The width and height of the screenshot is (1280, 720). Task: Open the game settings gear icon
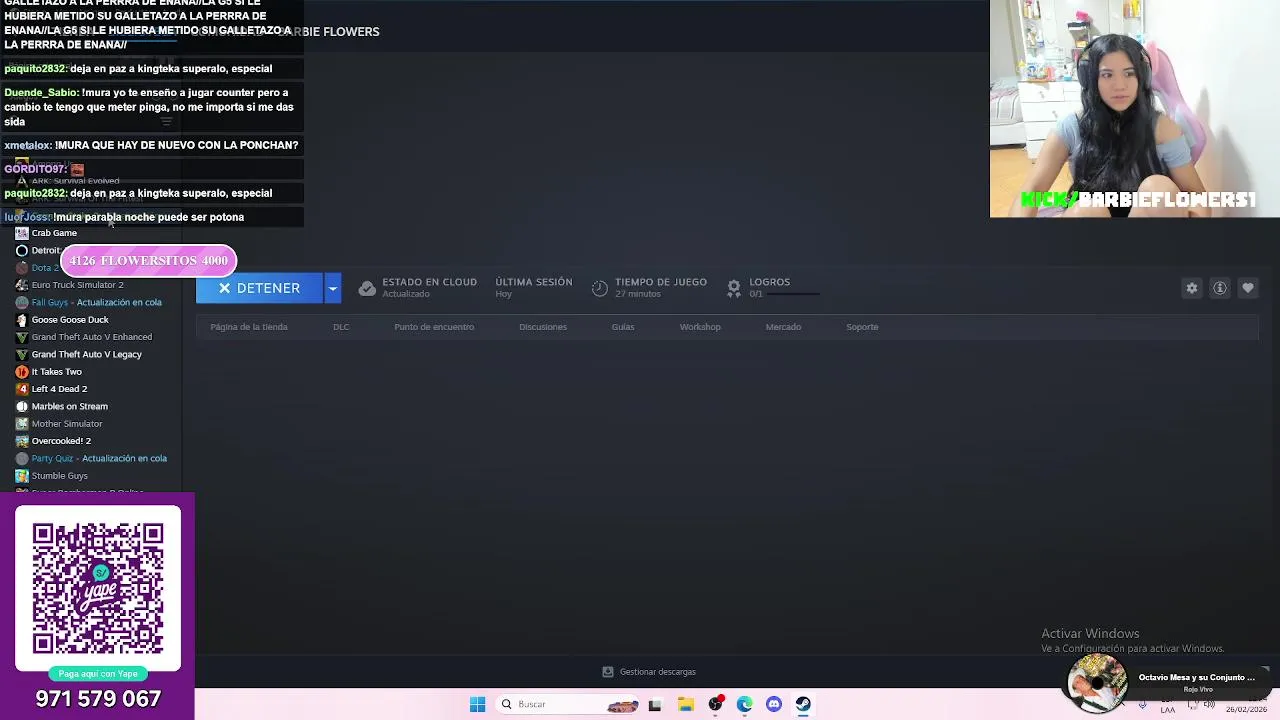pyautogui.click(x=1192, y=288)
